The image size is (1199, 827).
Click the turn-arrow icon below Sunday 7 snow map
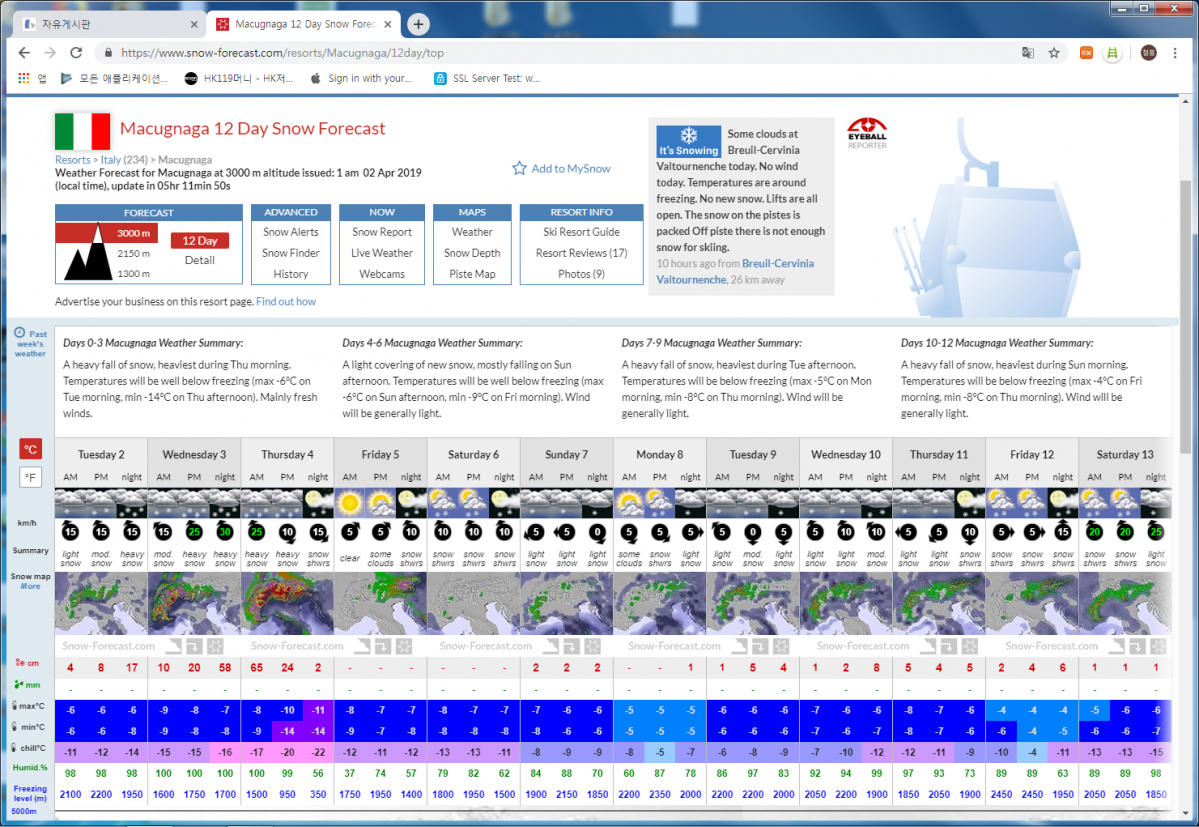[x=571, y=647]
